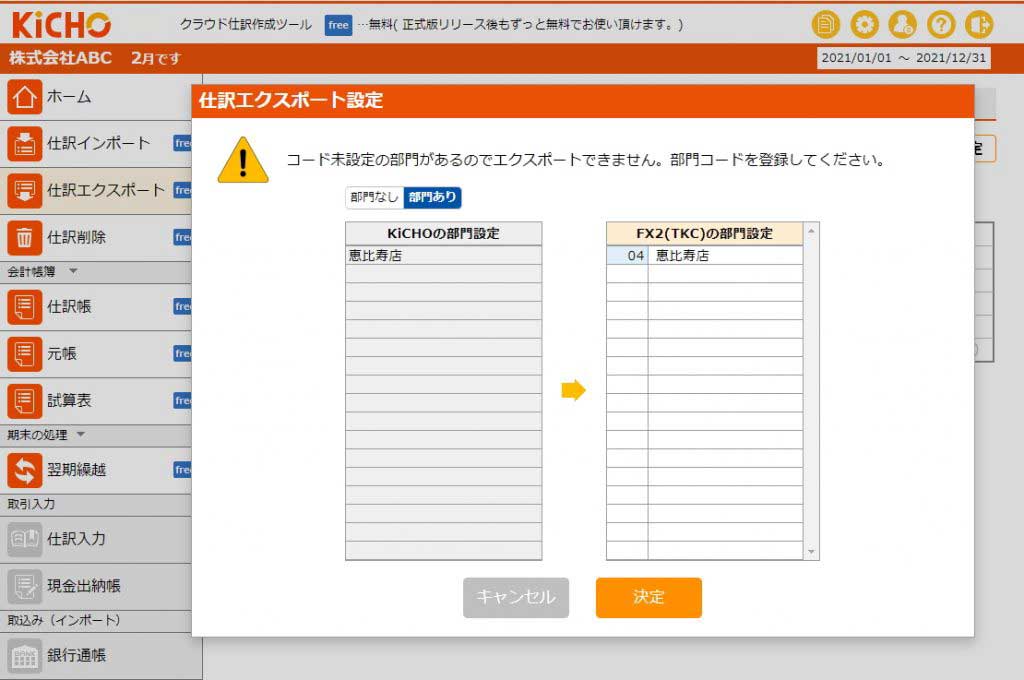The image size is (1024, 680).
Task: Click the 仕訳エクスポート設定 dialog title
Action: (x=291, y=101)
